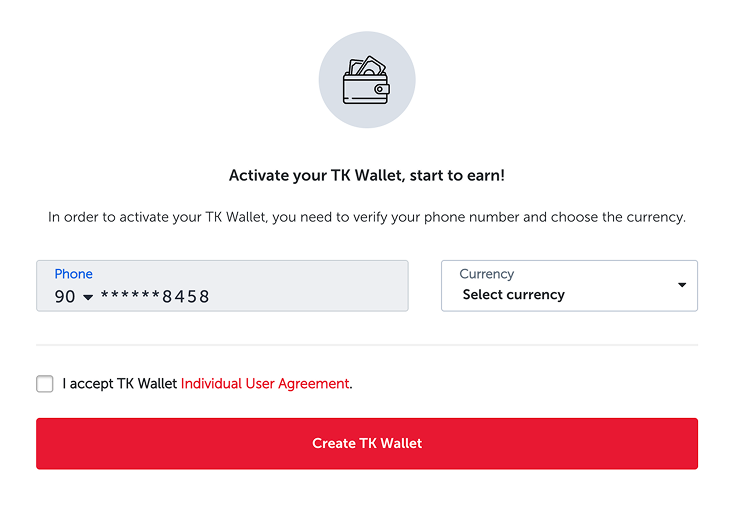
Task: Open the Individual User Agreement link
Action: [x=265, y=383]
